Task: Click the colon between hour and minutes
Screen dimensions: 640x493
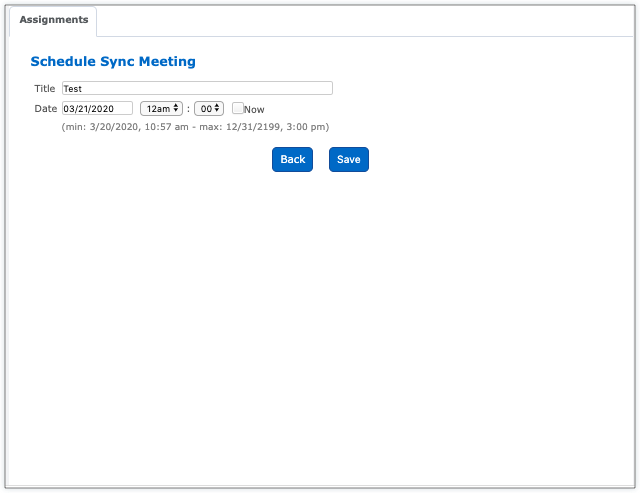Action: (x=188, y=109)
